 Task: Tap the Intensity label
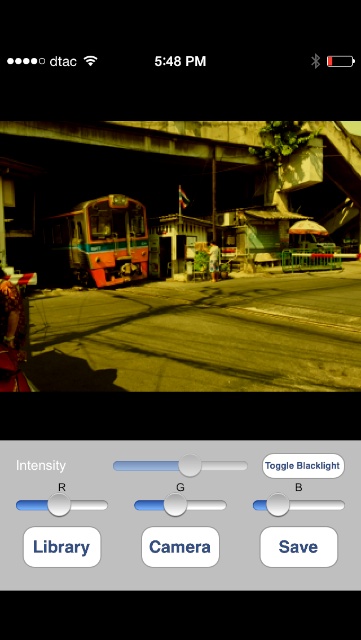[41, 466]
